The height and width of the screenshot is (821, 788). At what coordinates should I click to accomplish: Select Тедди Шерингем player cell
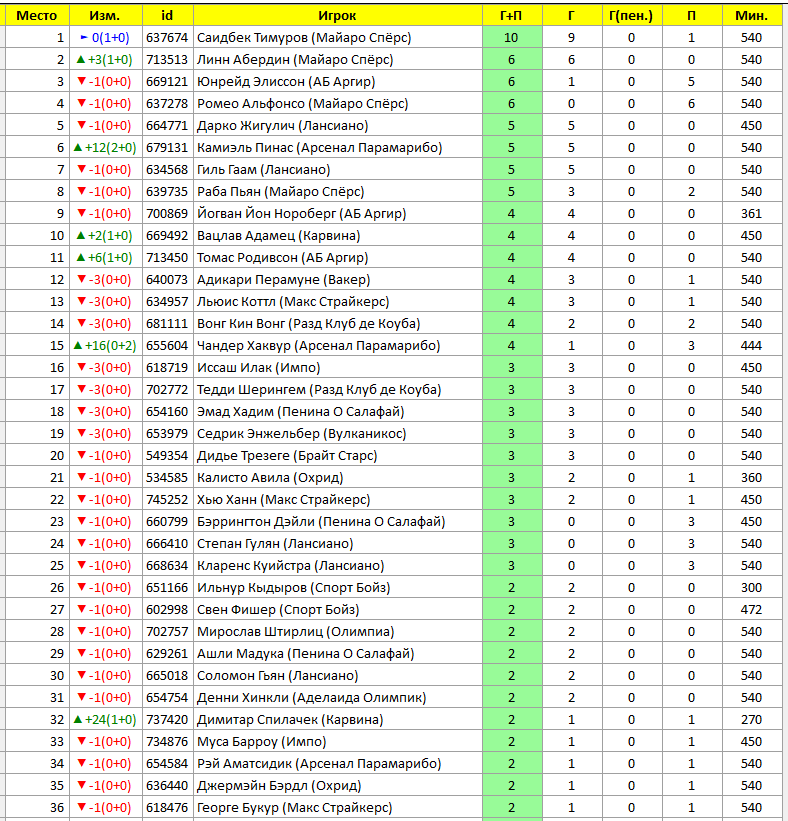pos(338,390)
